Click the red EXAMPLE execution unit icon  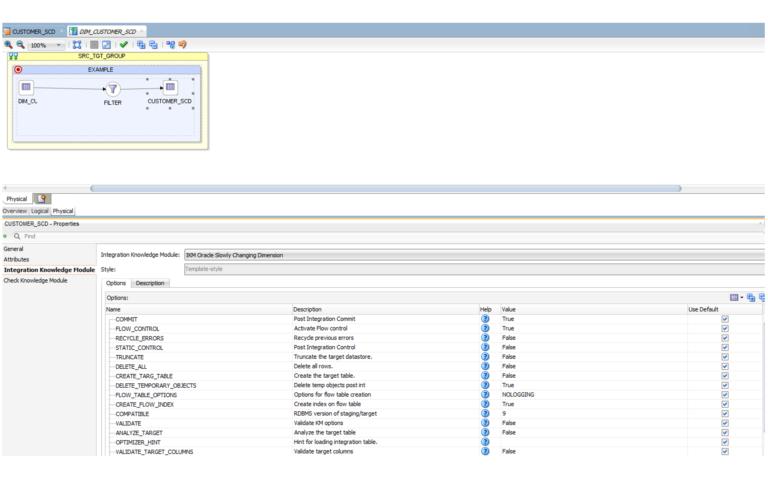click(18, 70)
